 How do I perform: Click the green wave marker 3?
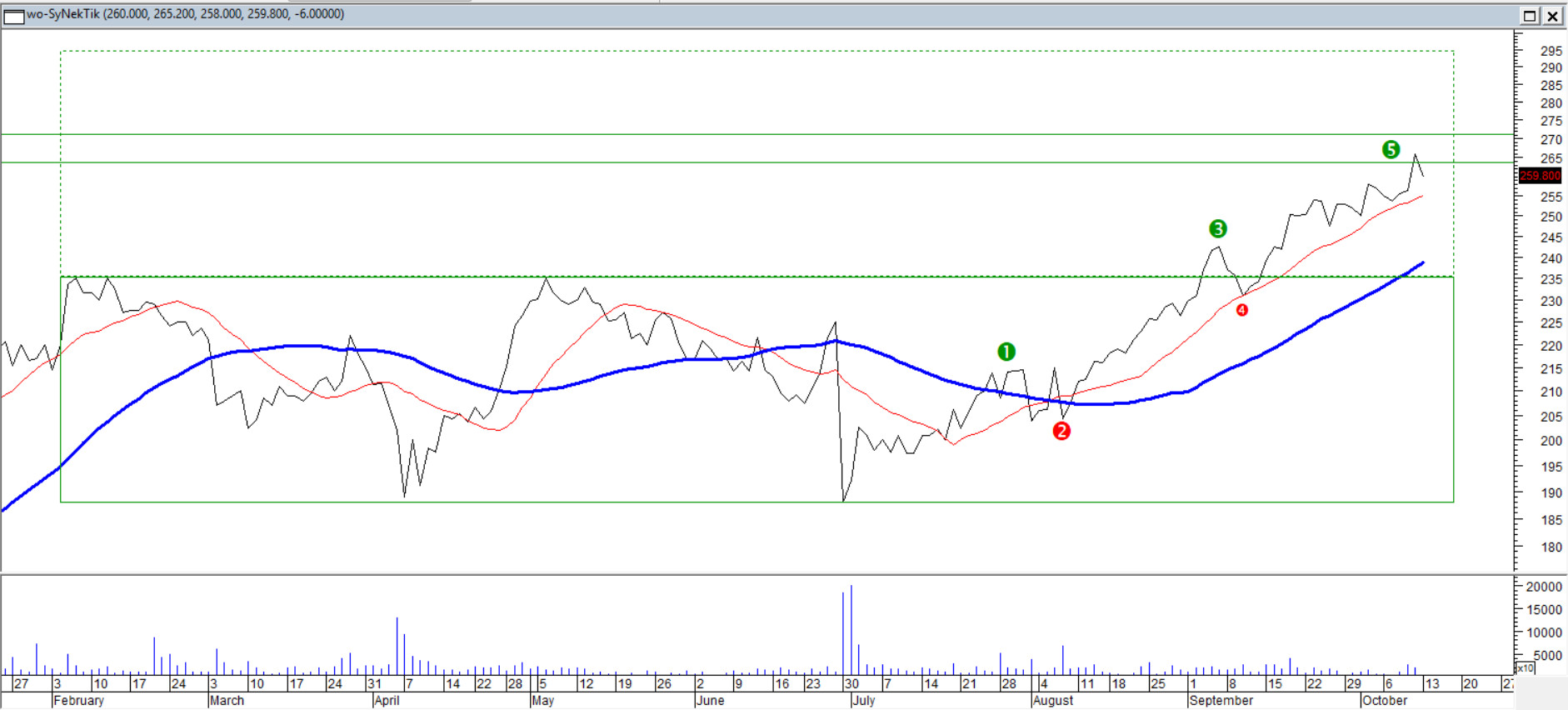pos(1217,228)
